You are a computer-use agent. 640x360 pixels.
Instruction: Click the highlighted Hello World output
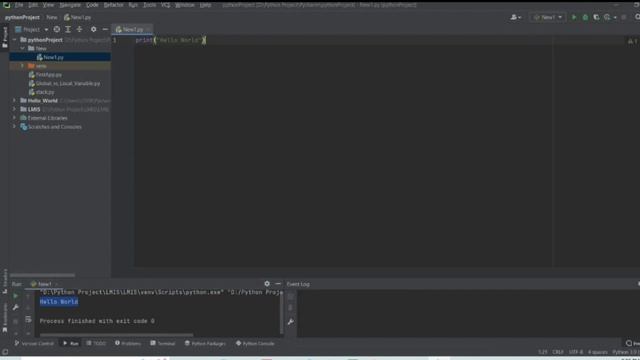click(59, 302)
